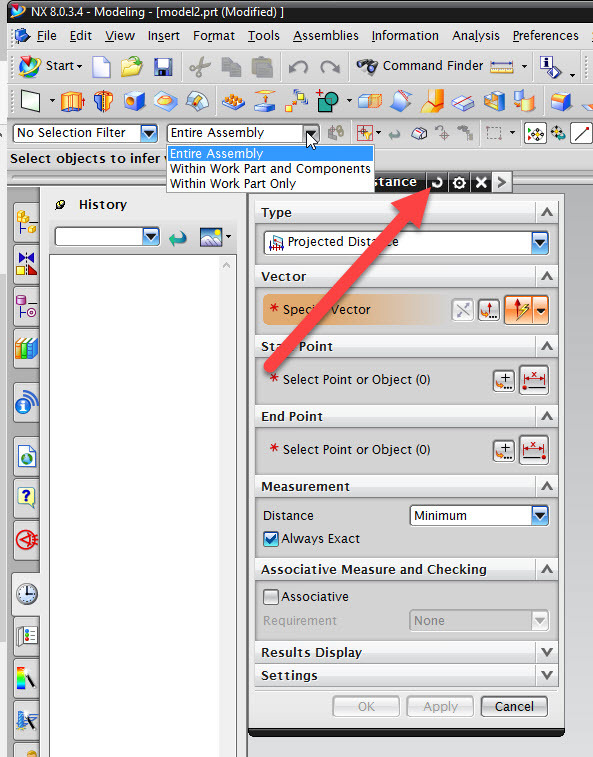Open the No Selection Filter dropdown
The width and height of the screenshot is (593, 757).
(x=149, y=133)
